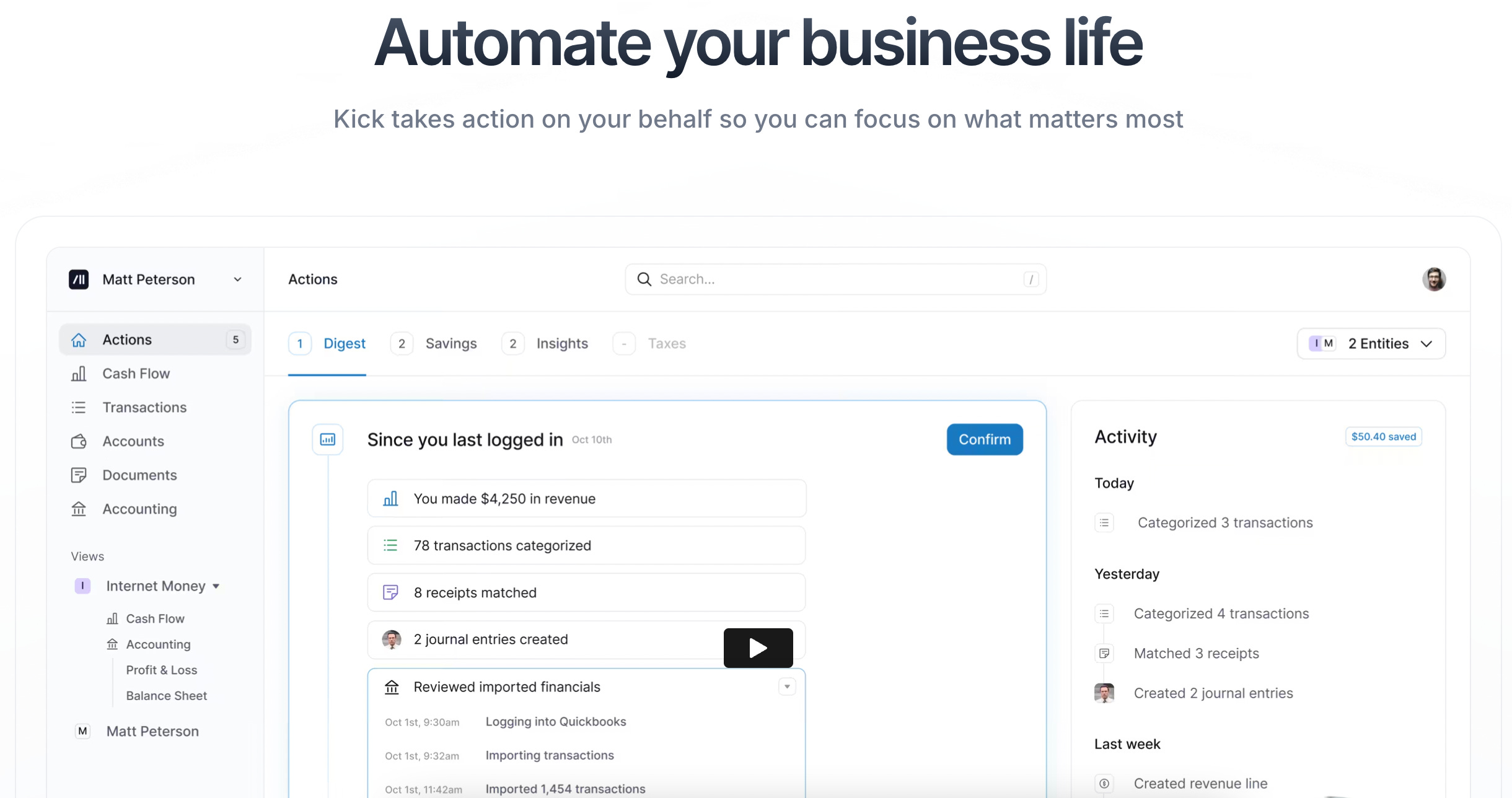This screenshot has width=1512, height=798.
Task: Collapse the Internet Money view tree
Action: tap(216, 586)
